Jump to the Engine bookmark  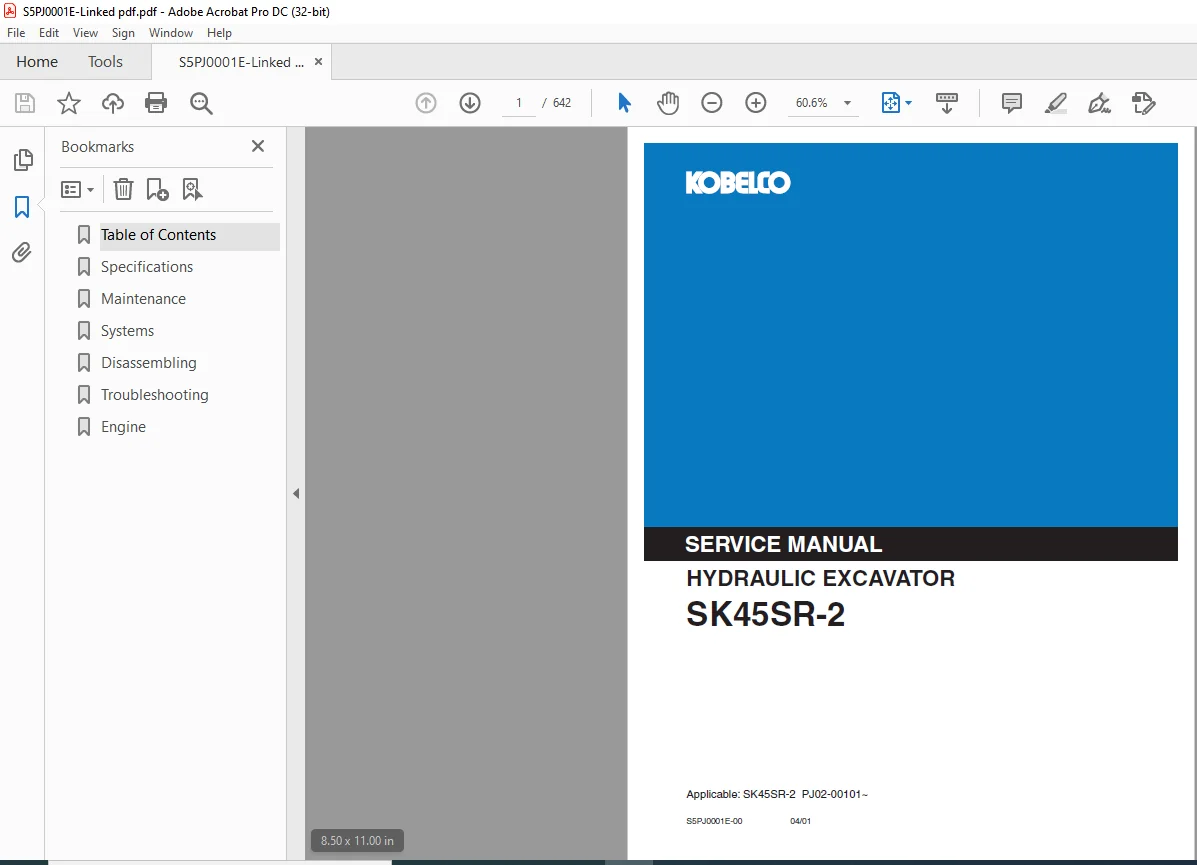[123, 428]
